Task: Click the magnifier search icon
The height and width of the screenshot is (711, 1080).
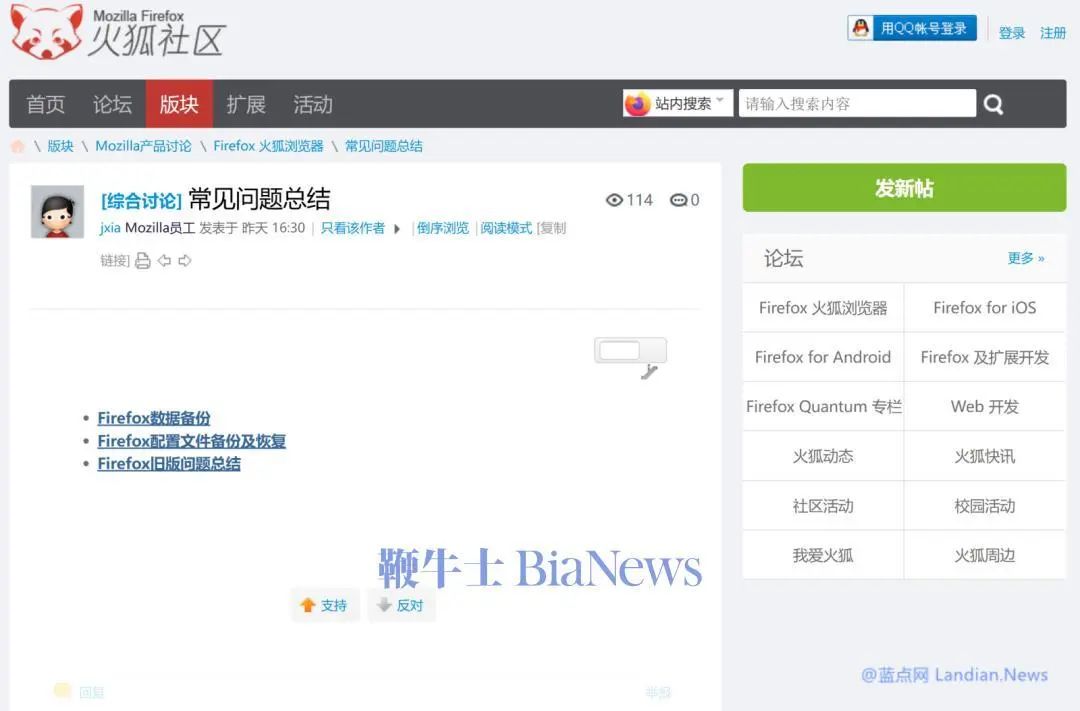Action: (993, 104)
